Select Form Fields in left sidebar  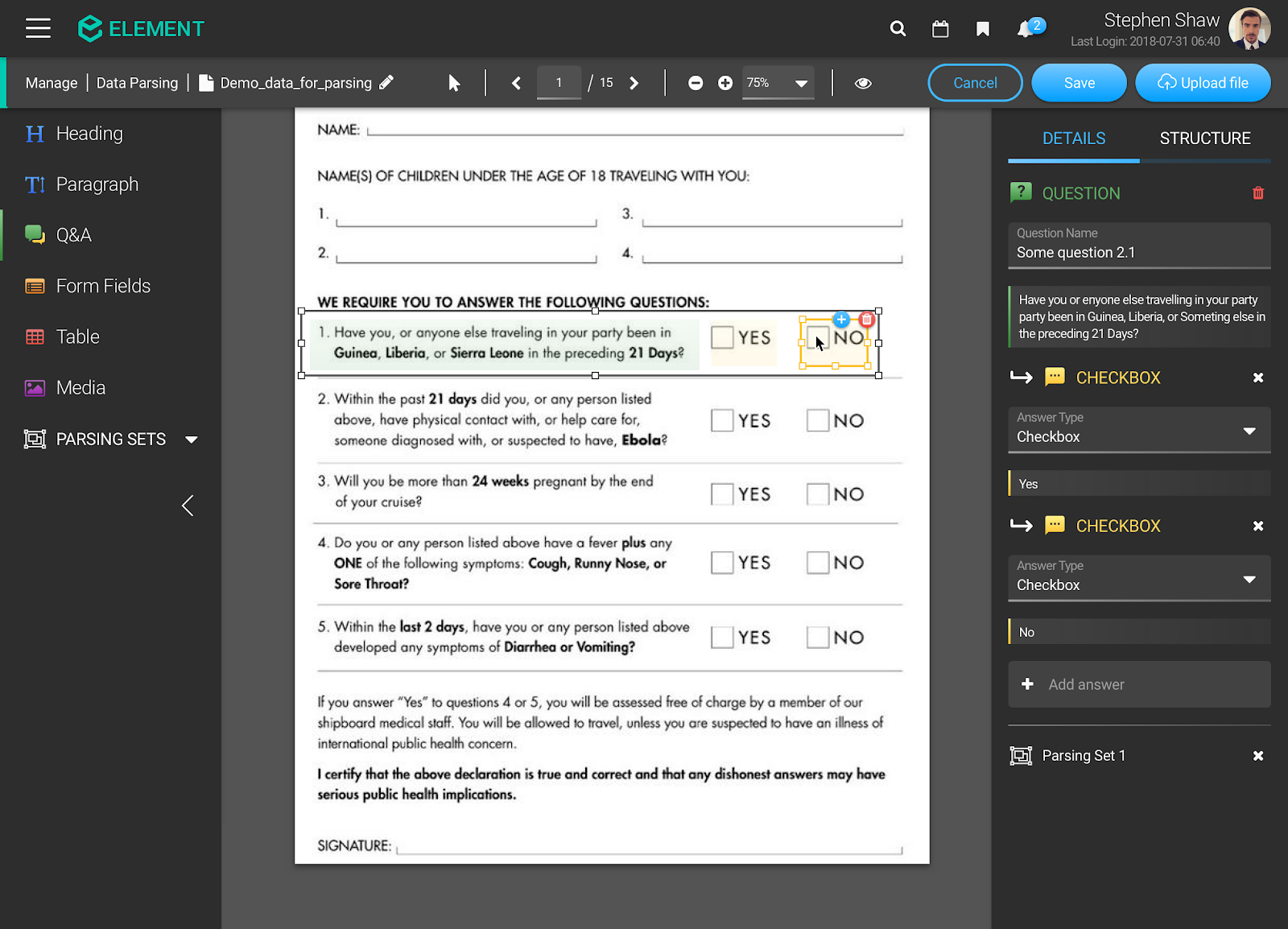pyautogui.click(x=103, y=286)
